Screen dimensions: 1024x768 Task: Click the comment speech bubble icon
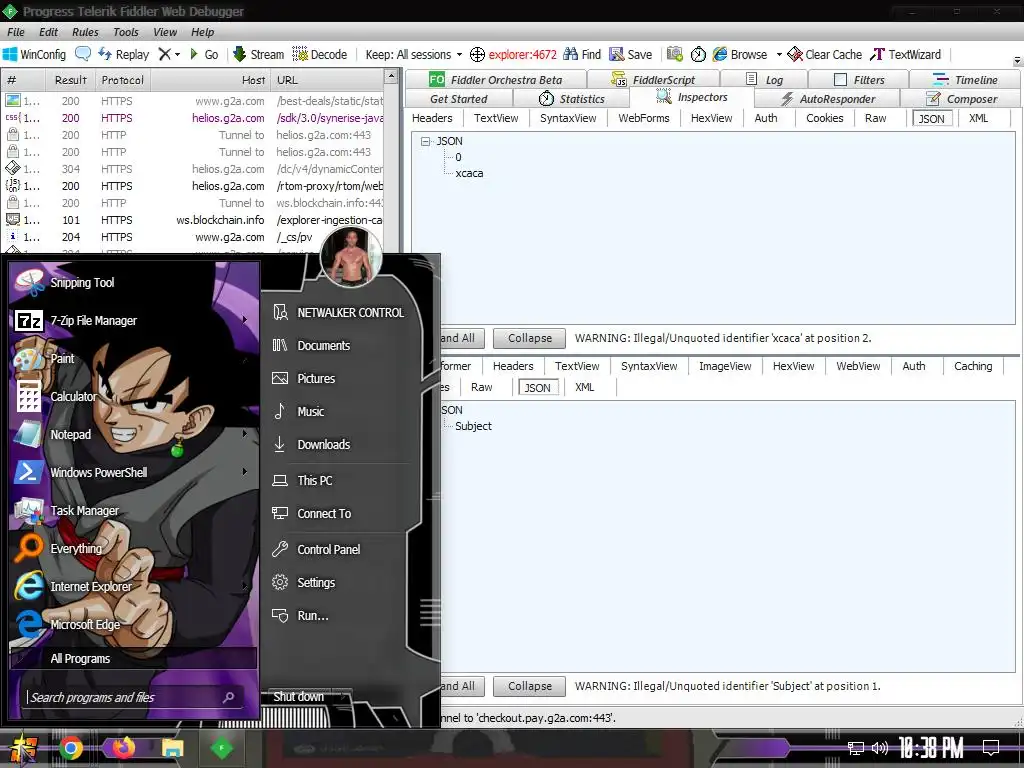click(x=83, y=54)
